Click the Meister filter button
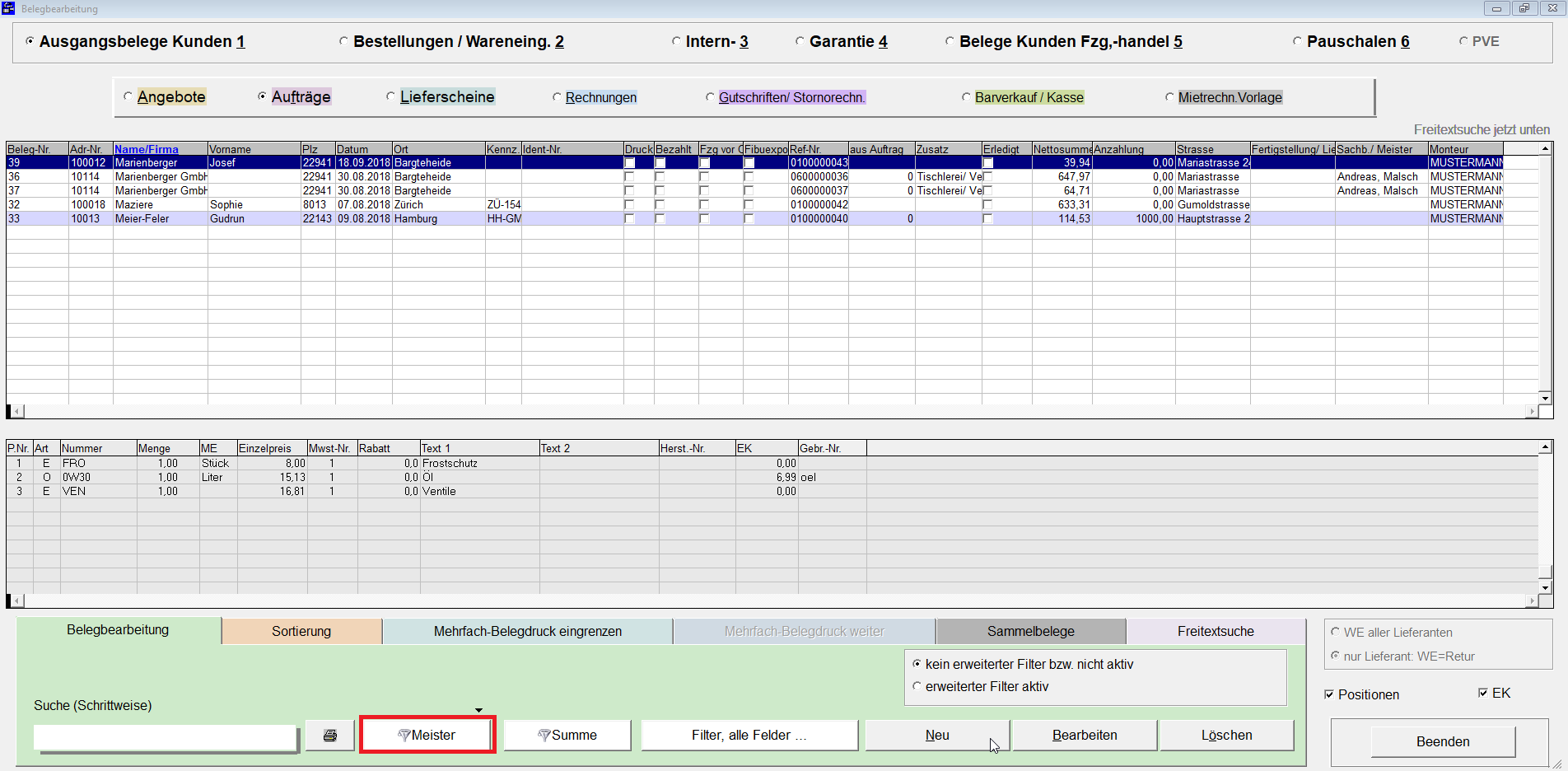Screen dimensions: 1568x771 click(427, 735)
